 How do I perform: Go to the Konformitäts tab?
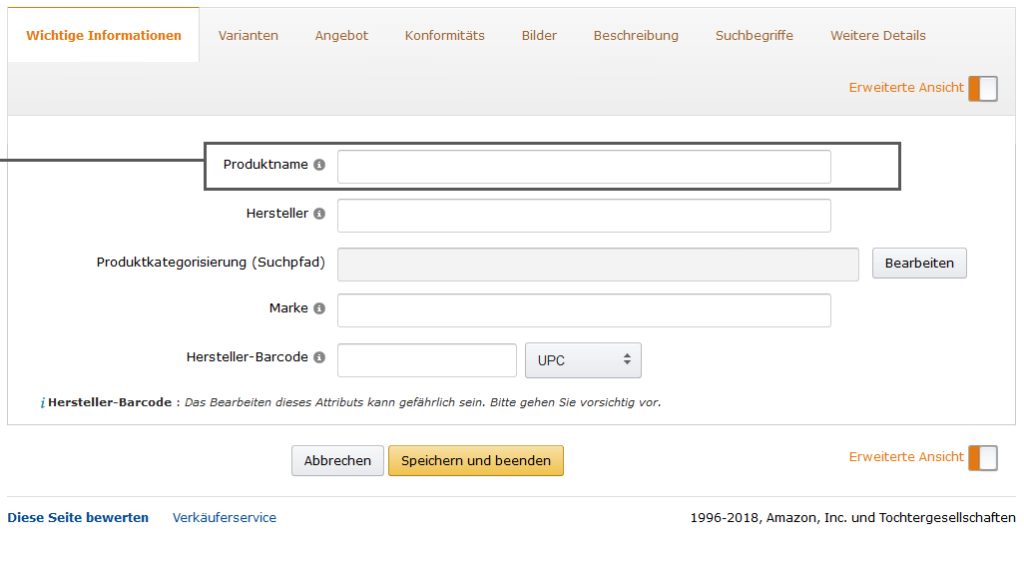444,35
